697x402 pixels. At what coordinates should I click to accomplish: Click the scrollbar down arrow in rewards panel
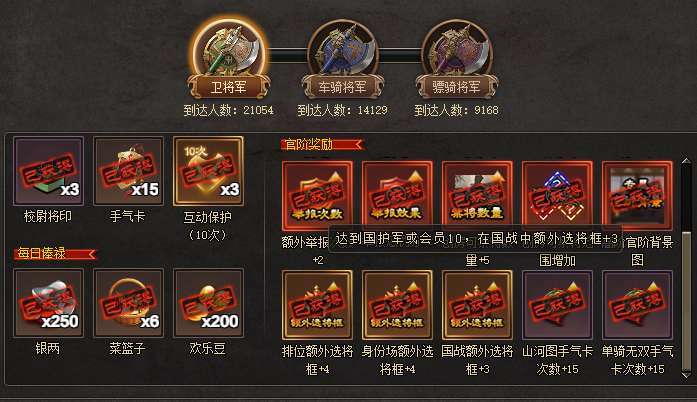tap(686, 374)
